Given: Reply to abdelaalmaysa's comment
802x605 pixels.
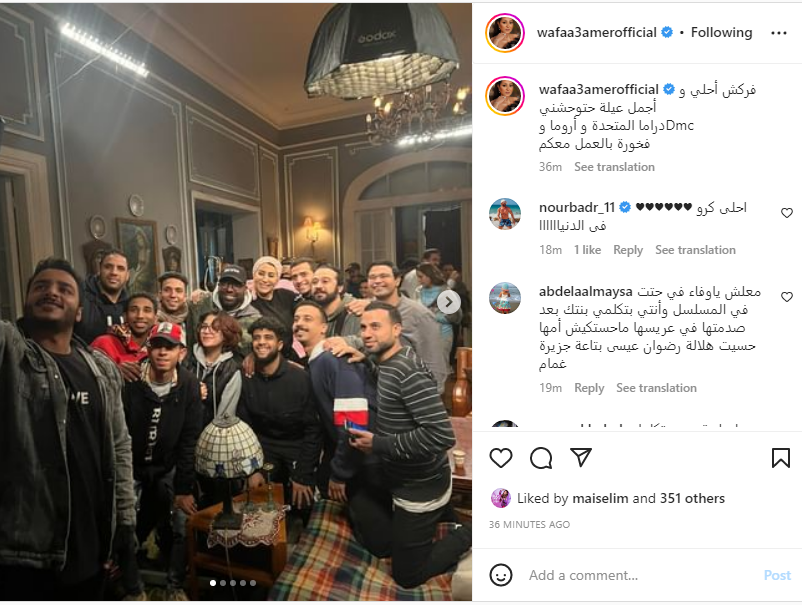Looking at the screenshot, I should (589, 388).
